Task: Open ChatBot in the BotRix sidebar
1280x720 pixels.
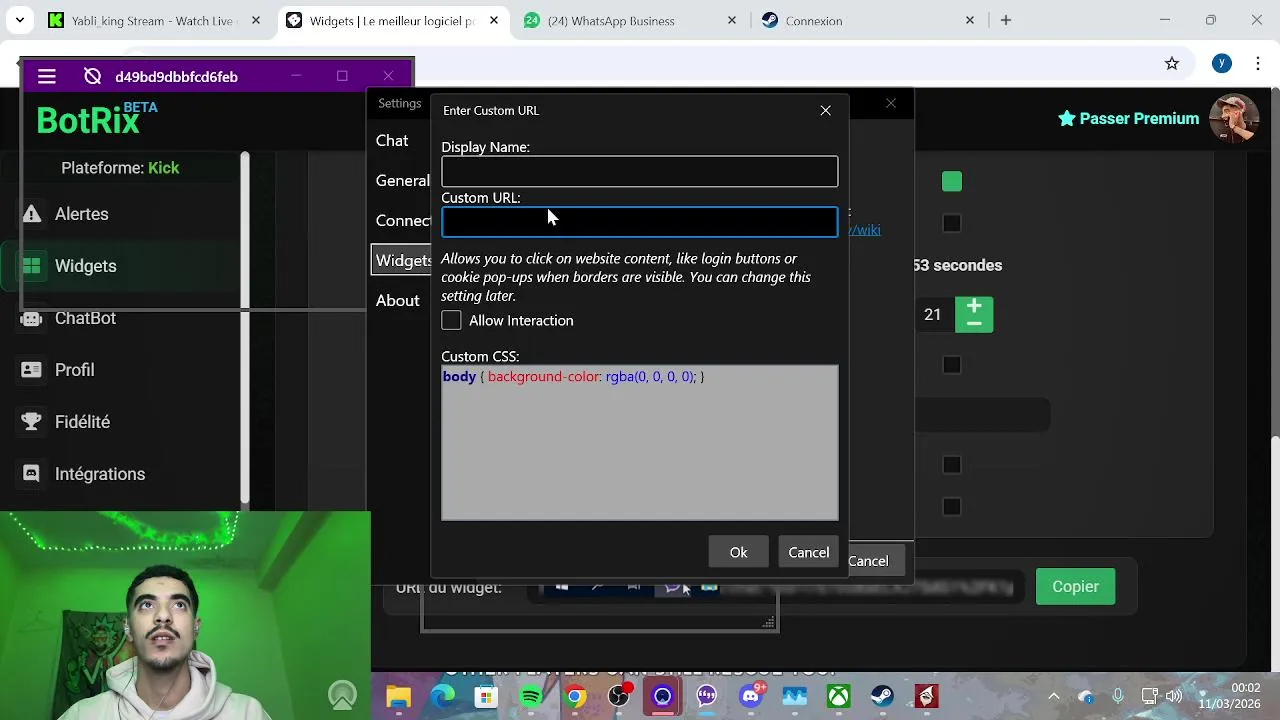Action: (x=86, y=318)
